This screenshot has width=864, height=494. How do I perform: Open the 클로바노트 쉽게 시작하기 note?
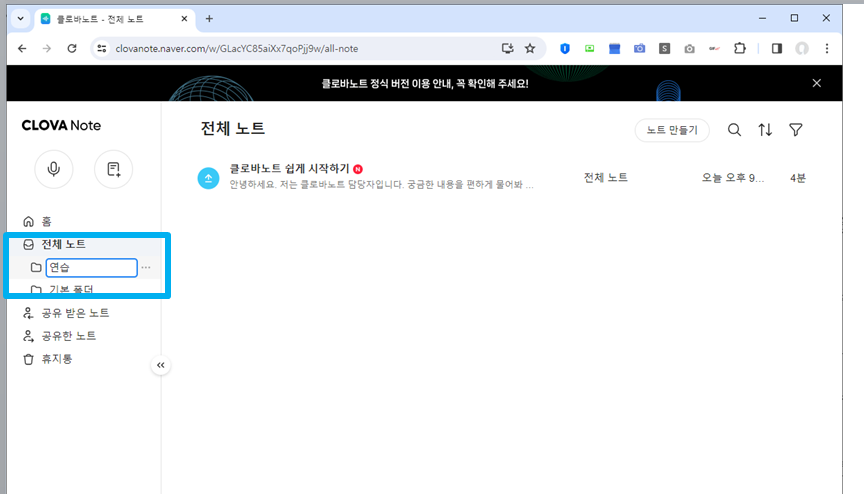(x=289, y=169)
